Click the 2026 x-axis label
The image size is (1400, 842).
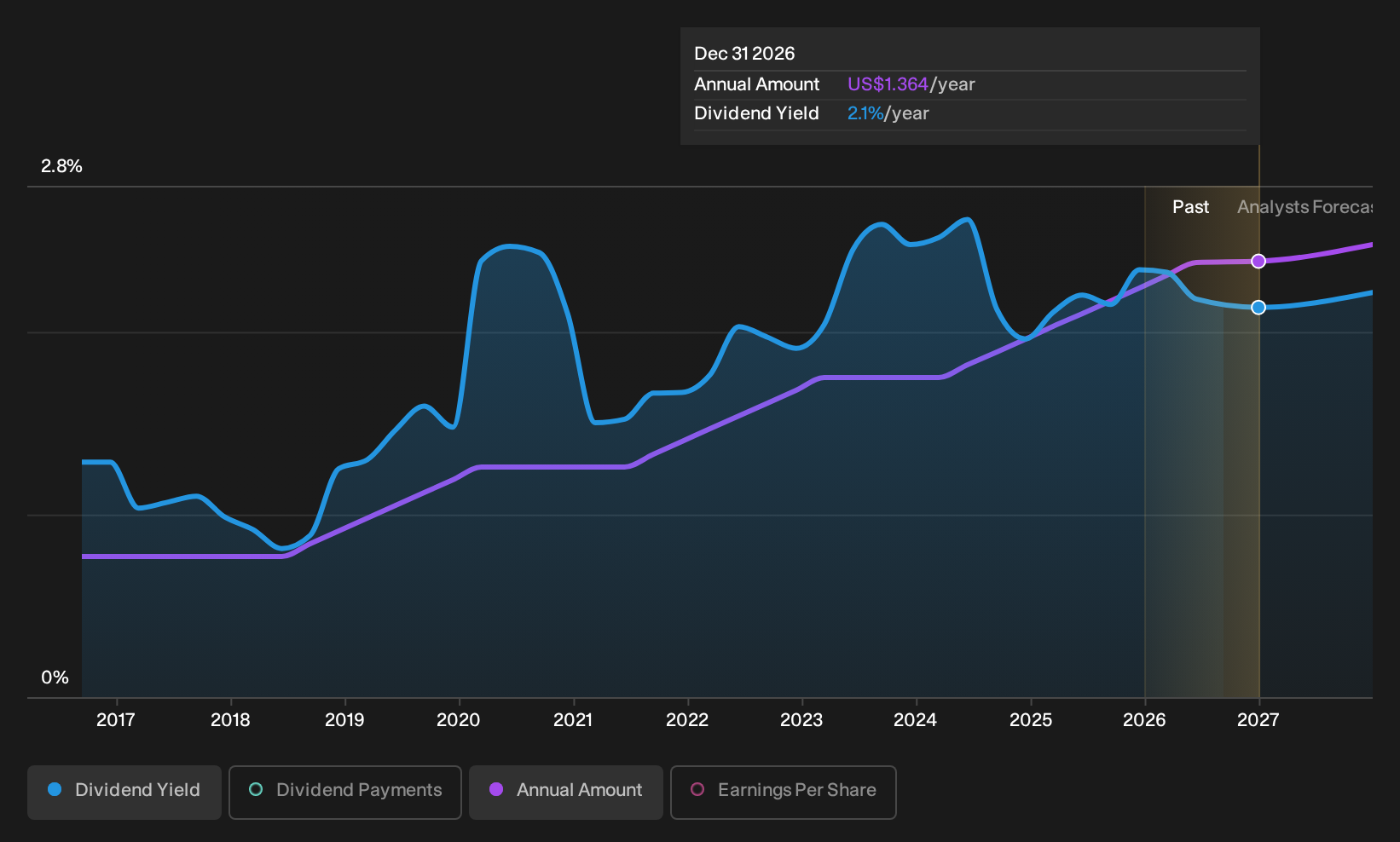1144,720
